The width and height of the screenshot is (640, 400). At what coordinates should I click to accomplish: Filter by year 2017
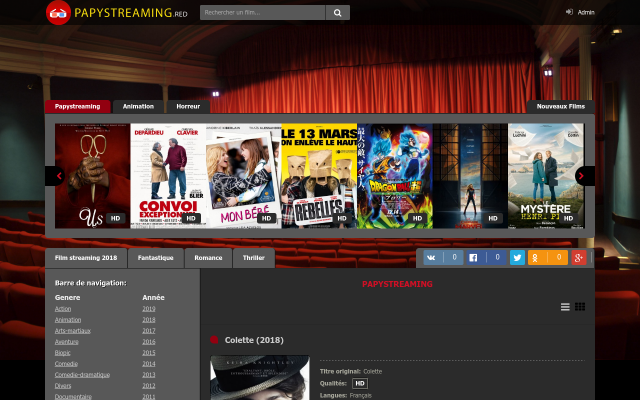click(149, 331)
